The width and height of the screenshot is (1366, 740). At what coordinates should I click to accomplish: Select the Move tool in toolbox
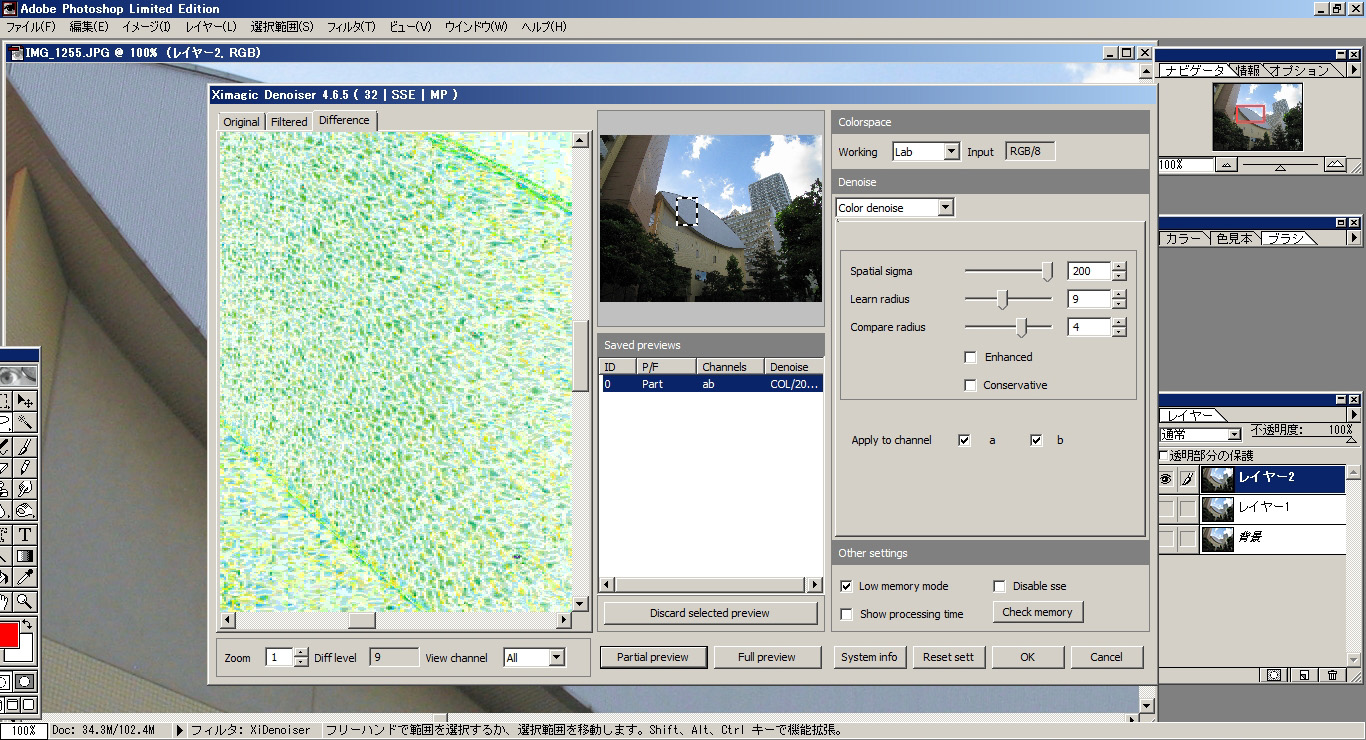click(25, 401)
